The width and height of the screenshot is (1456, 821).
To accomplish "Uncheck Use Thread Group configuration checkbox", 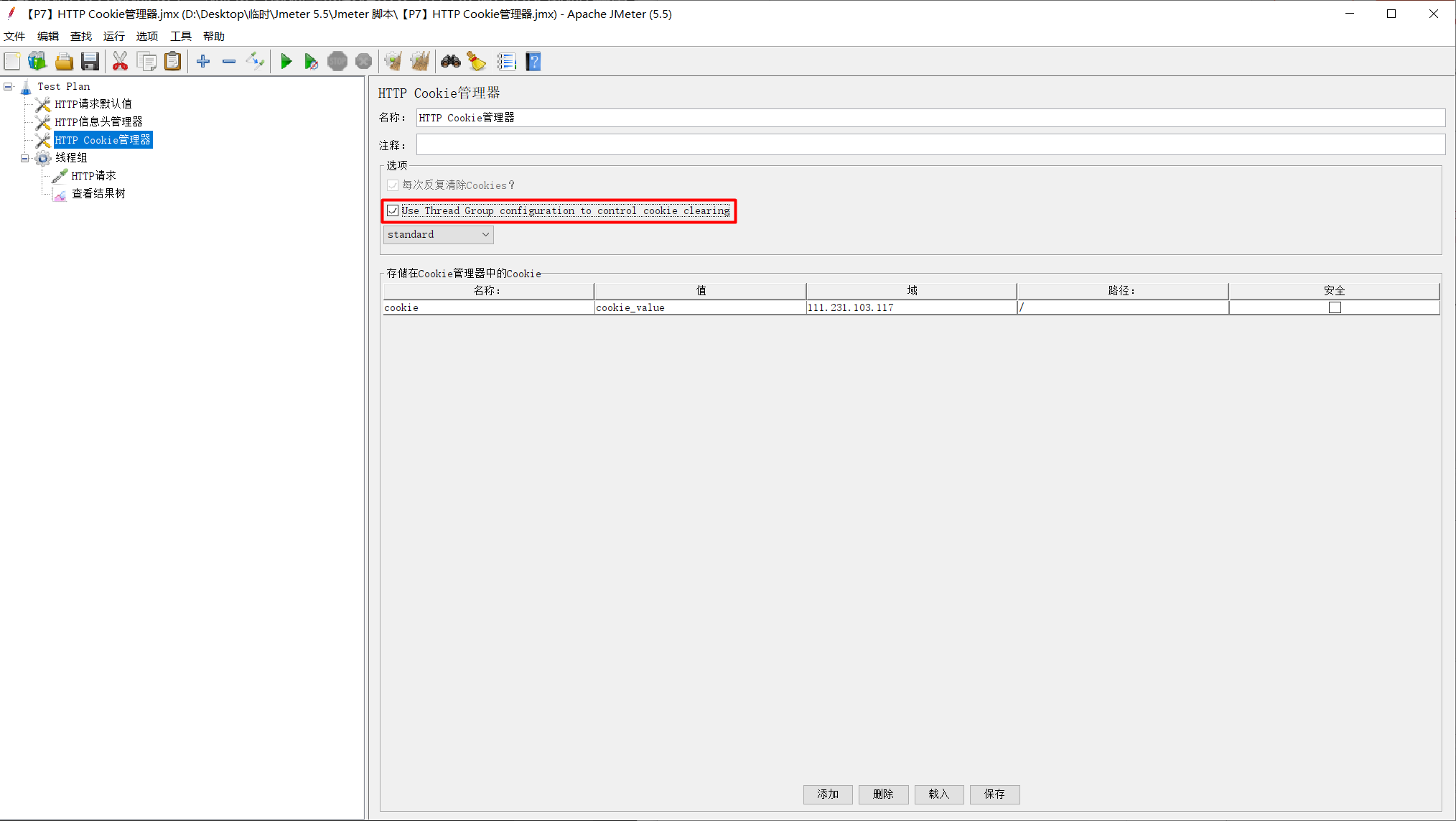I will tap(393, 210).
